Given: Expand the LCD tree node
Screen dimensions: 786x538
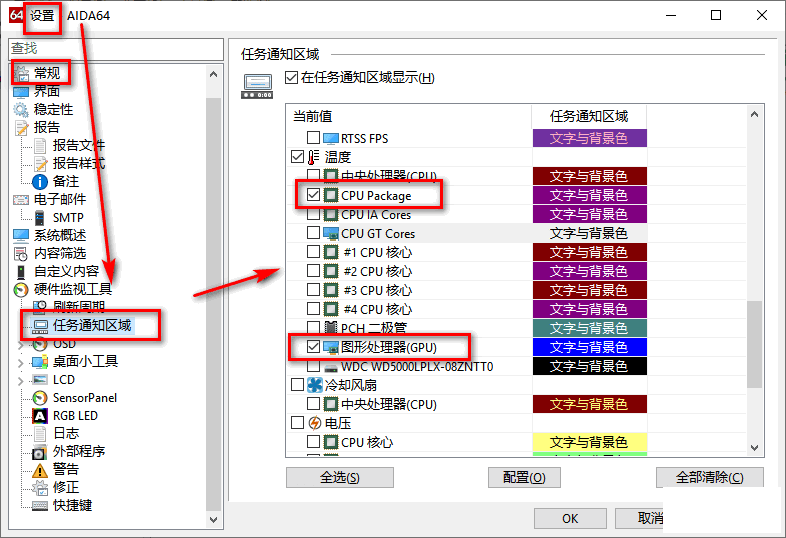Looking at the screenshot, I should pos(21,381).
